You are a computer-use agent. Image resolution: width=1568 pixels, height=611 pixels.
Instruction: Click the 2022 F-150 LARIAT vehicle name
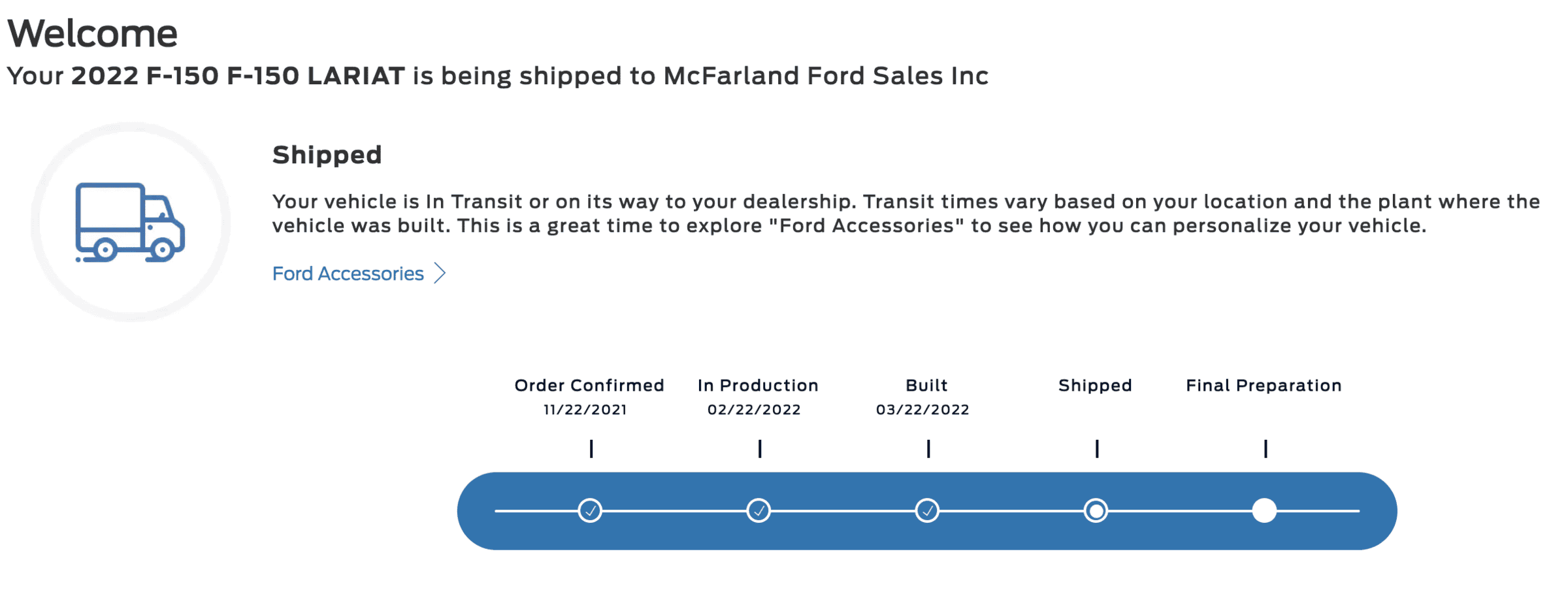click(238, 76)
